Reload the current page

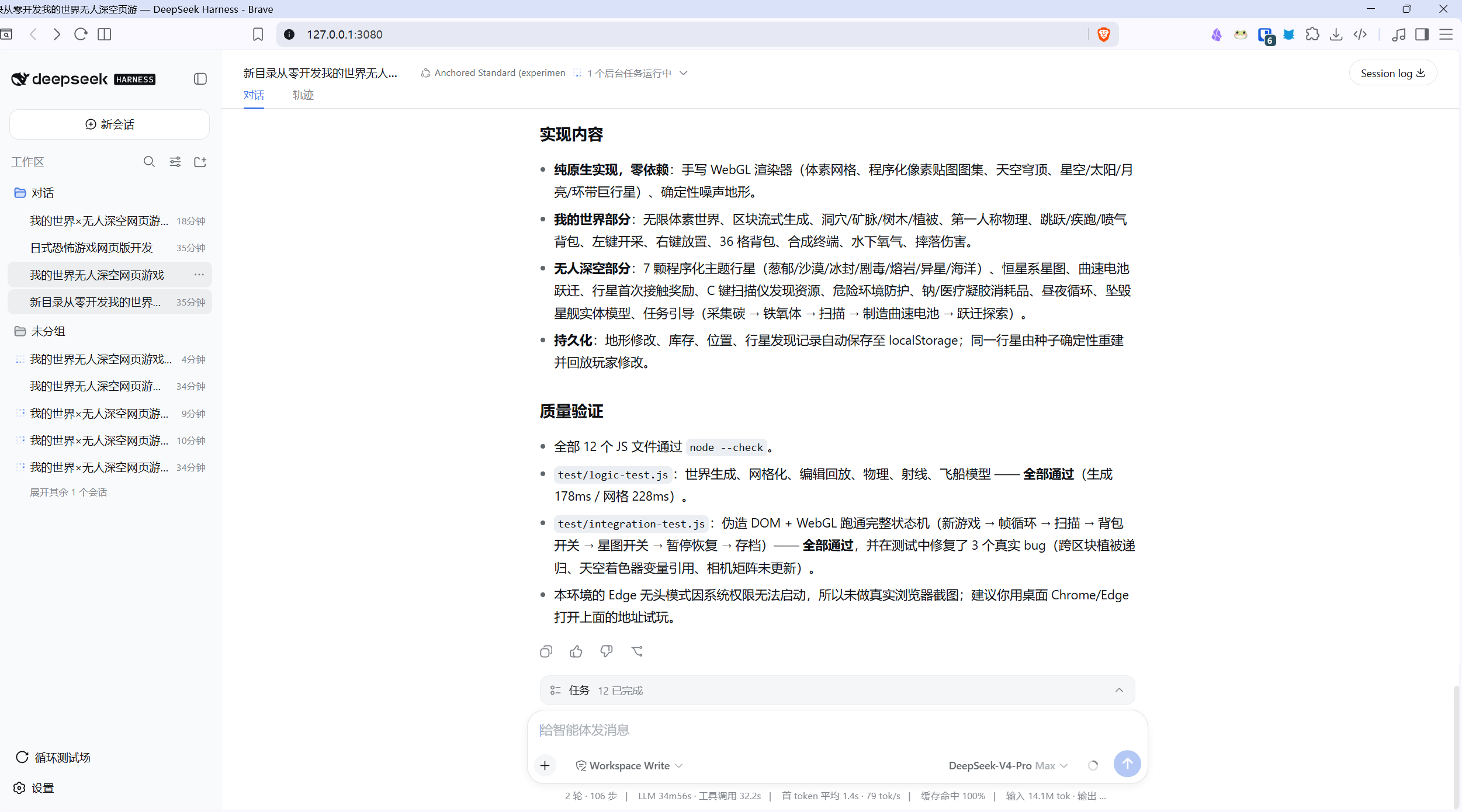point(81,34)
